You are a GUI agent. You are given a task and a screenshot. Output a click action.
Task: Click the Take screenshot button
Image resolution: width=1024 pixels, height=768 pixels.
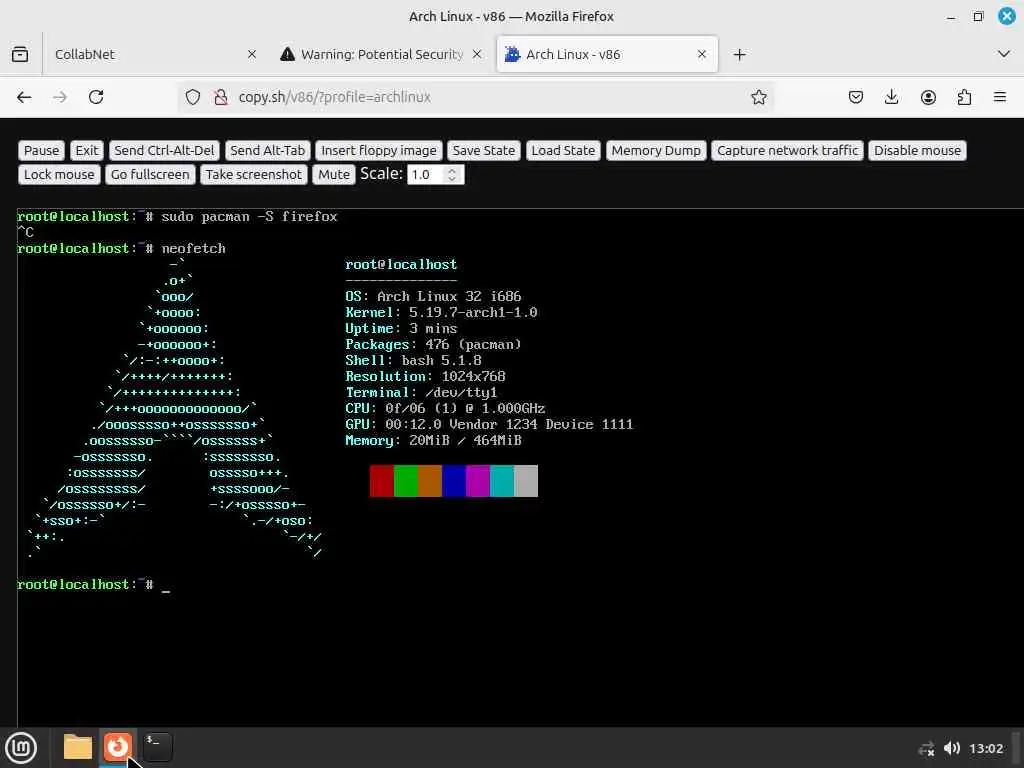pyautogui.click(x=253, y=175)
